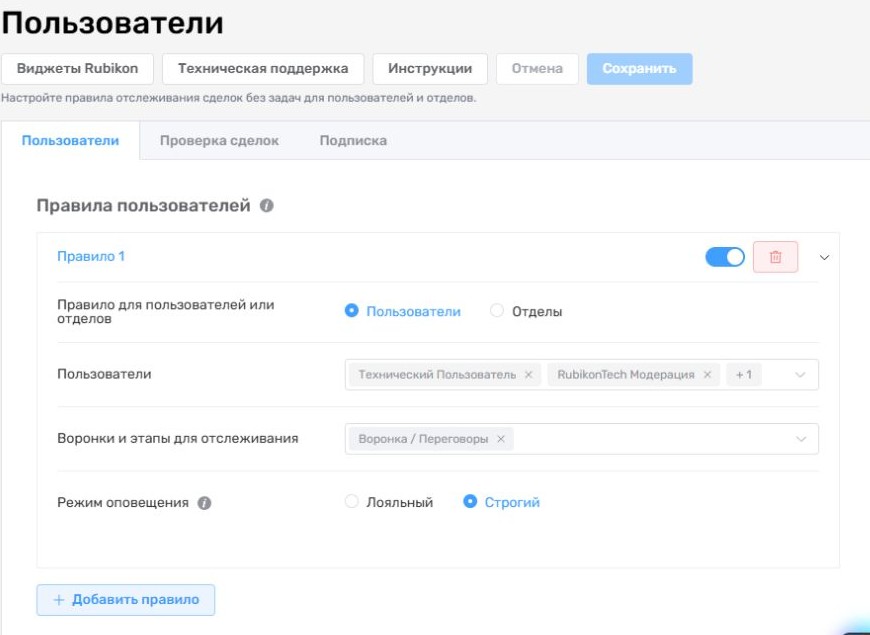Click the Отмена button

tap(537, 69)
